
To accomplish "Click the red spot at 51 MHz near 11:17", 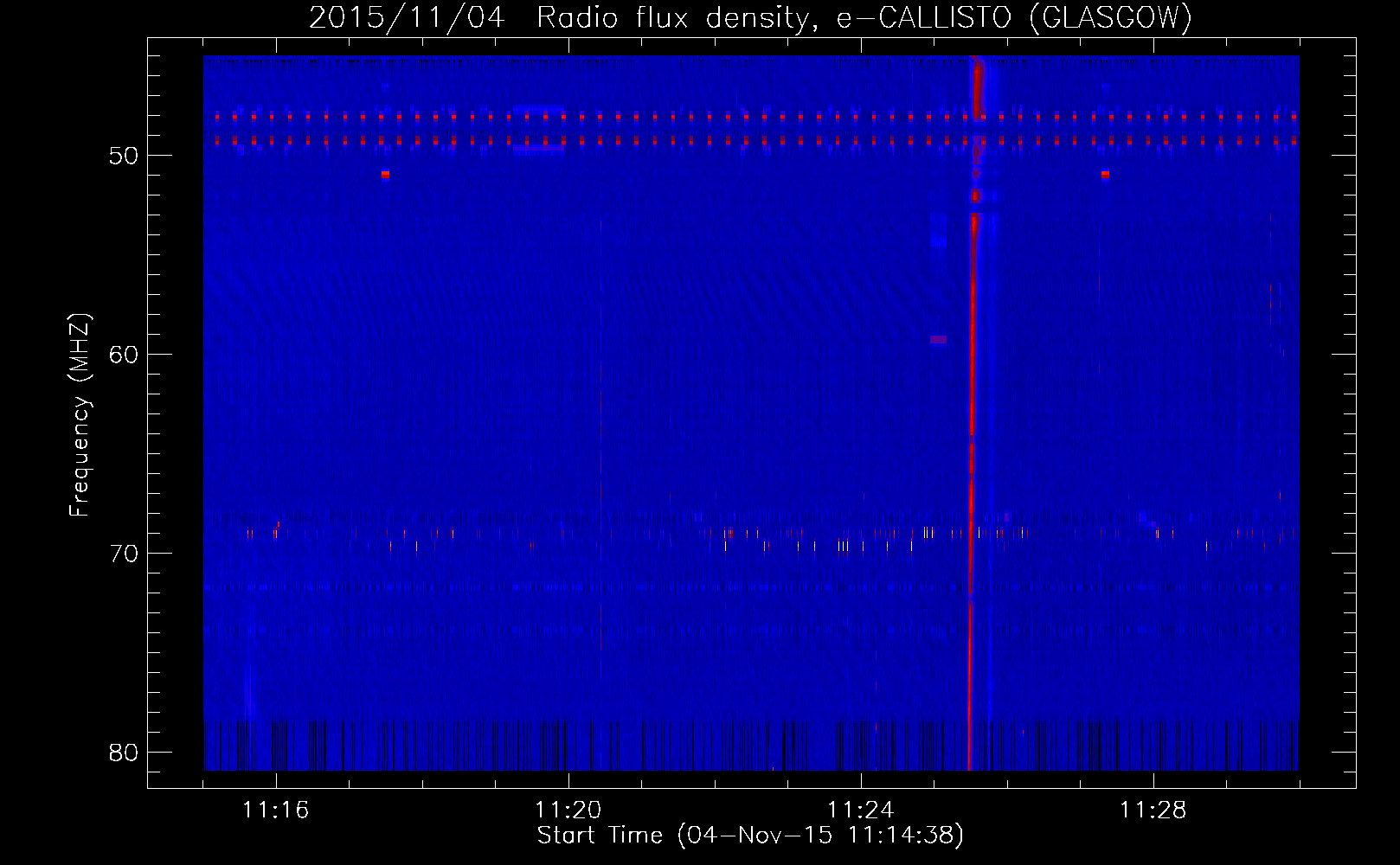I will [385, 175].
